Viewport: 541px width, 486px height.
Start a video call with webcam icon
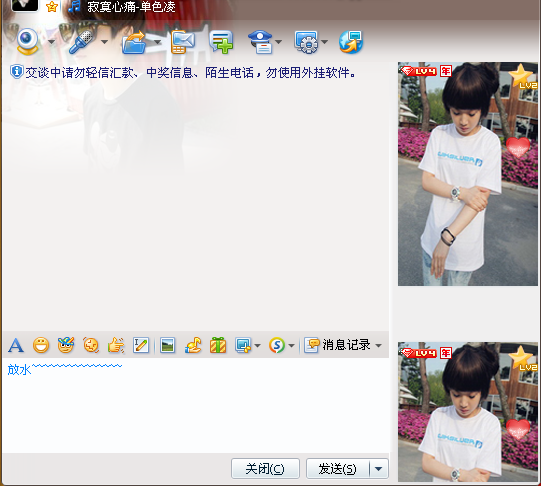(28, 42)
